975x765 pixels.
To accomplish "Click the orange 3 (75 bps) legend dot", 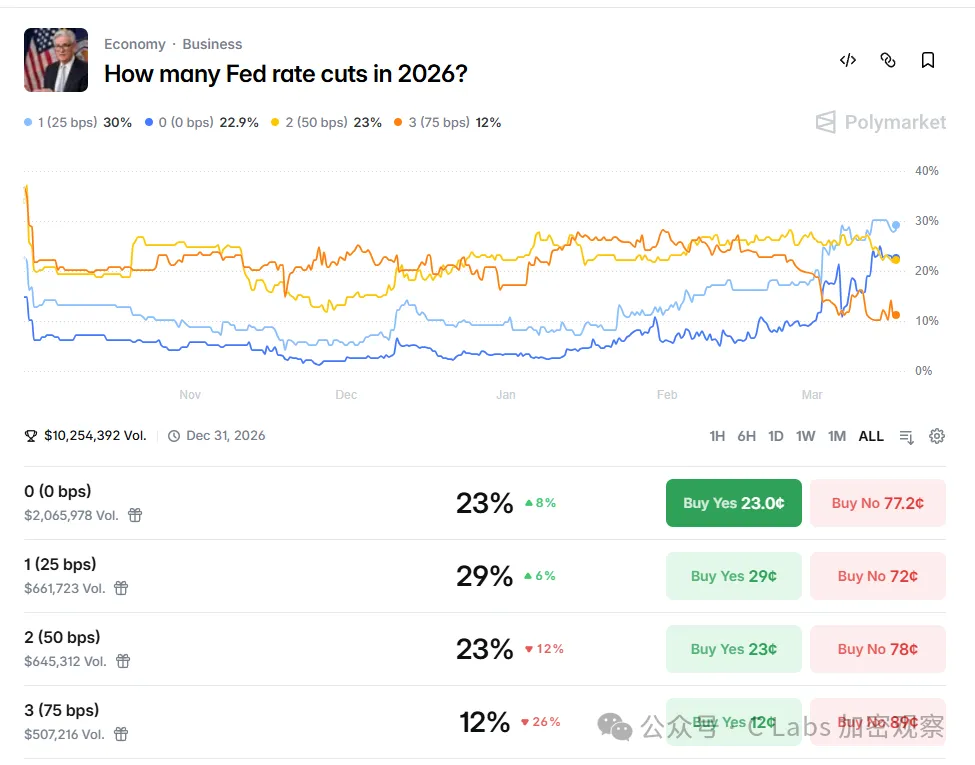I will pos(398,123).
